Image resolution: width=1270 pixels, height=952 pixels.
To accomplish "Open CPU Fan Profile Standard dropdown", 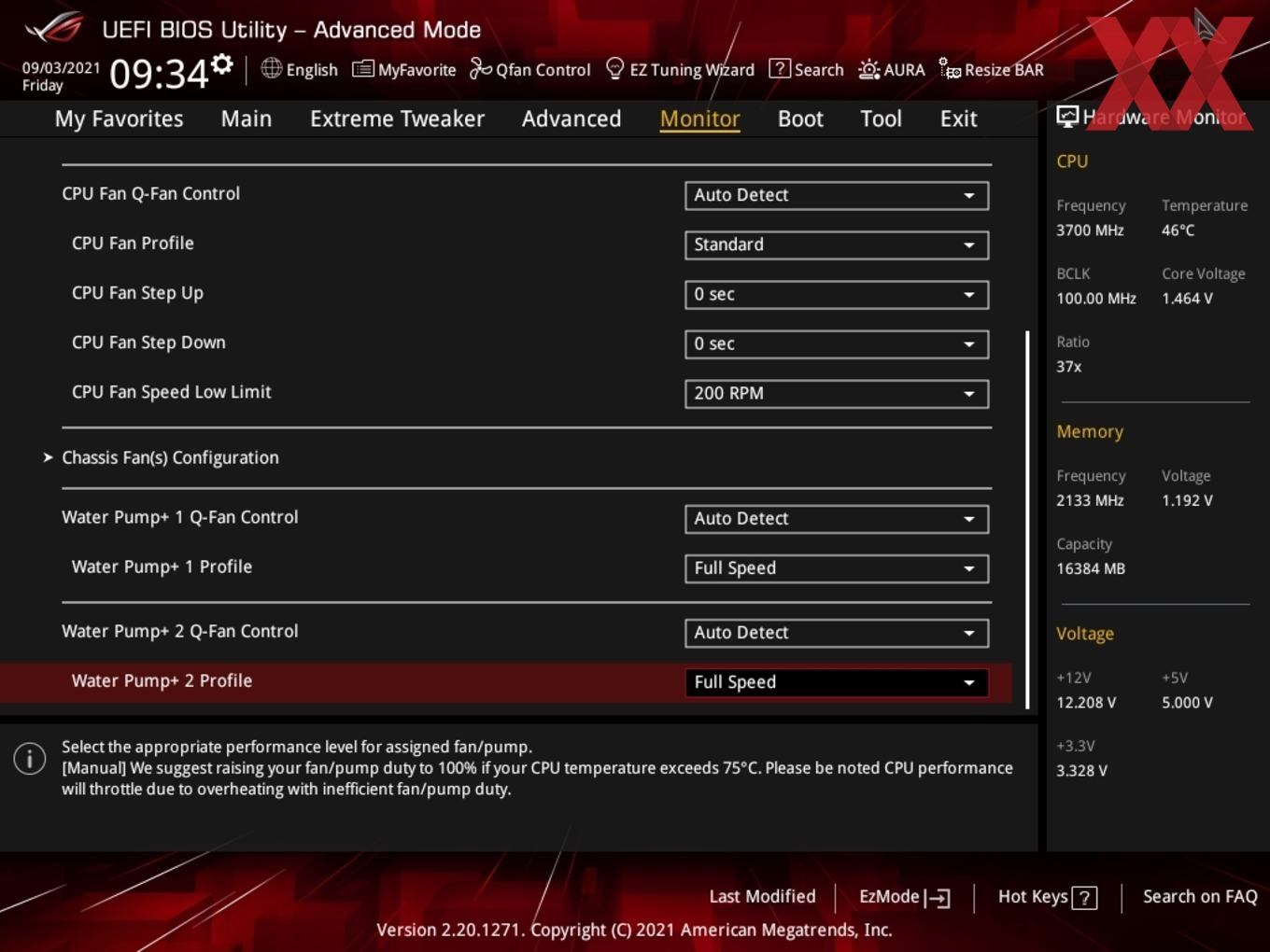I will 837,245.
